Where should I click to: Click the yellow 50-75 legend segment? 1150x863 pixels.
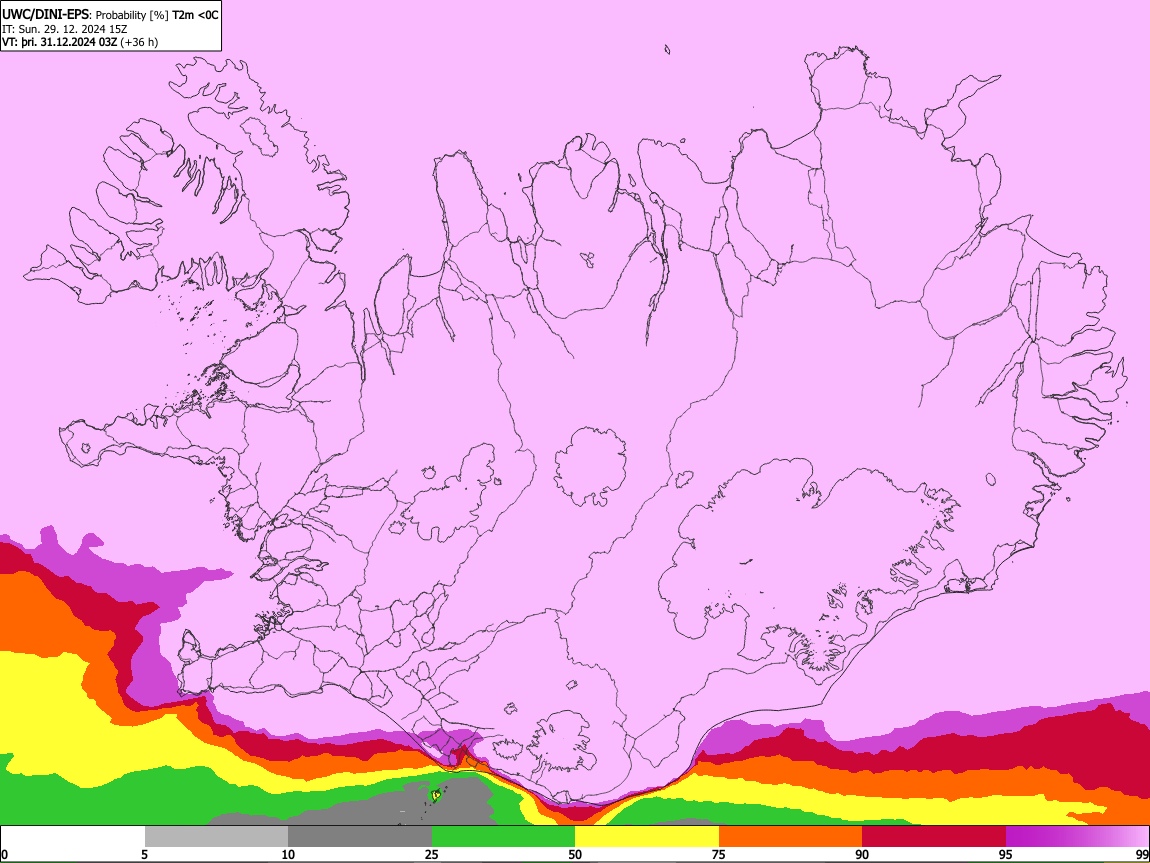(x=647, y=837)
